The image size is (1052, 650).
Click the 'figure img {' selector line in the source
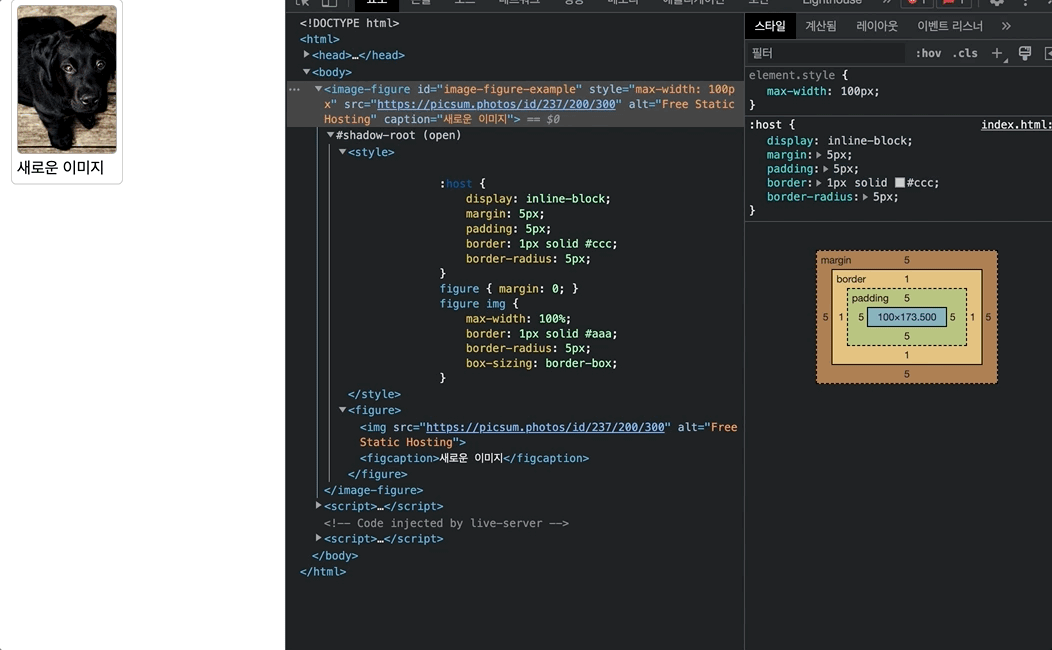pos(479,304)
